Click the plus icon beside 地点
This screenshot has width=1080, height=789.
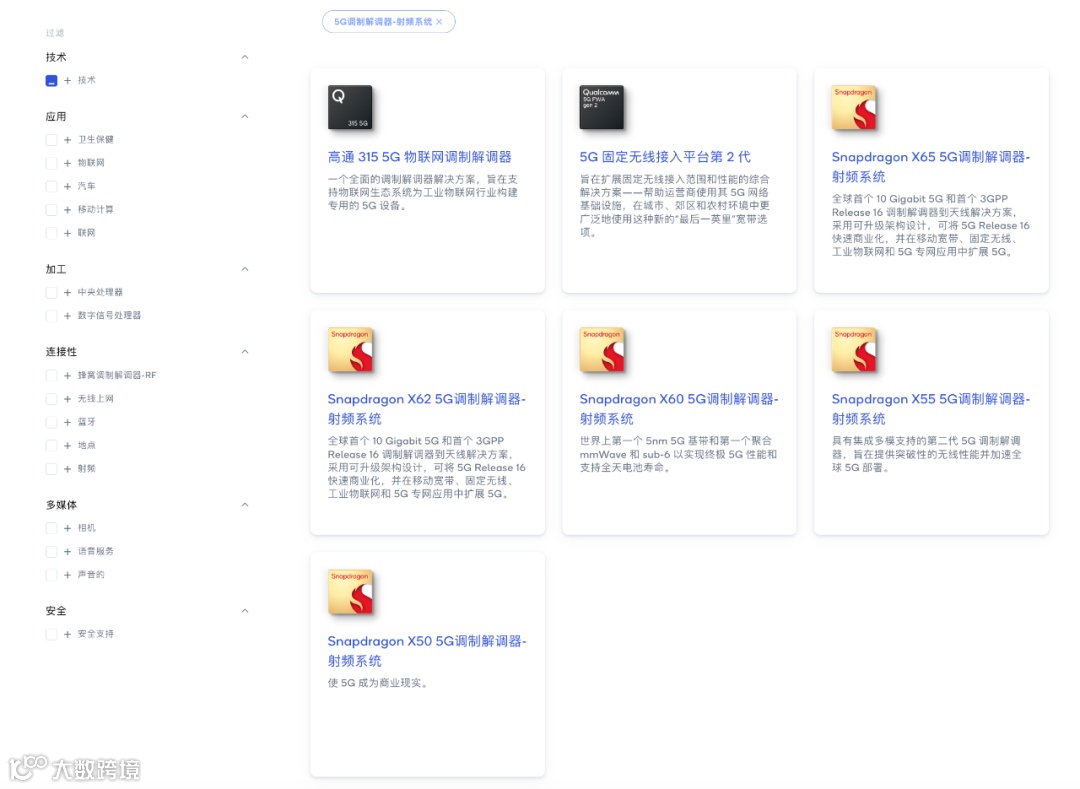(68, 446)
